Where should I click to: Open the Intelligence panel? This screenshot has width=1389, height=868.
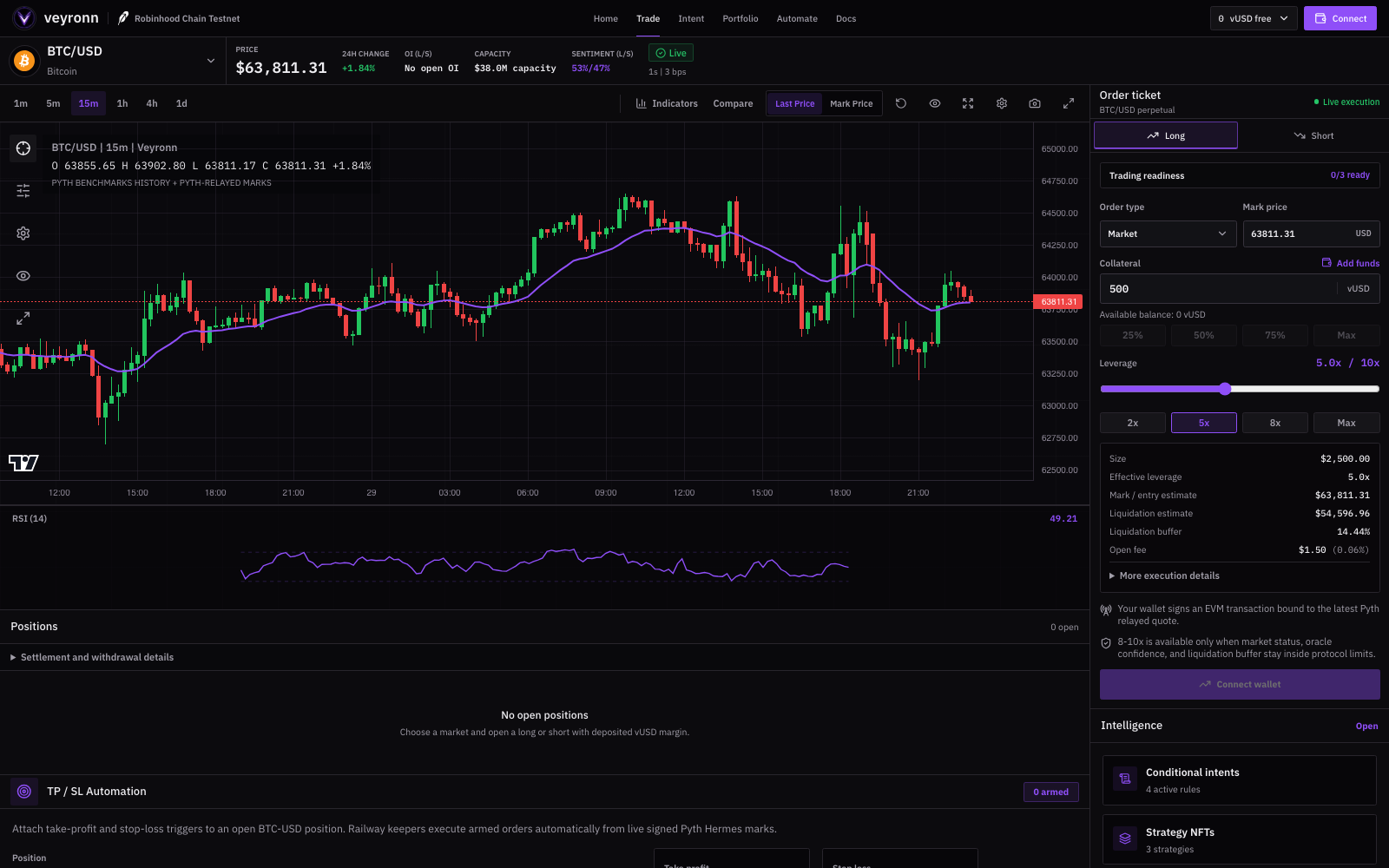1366,726
